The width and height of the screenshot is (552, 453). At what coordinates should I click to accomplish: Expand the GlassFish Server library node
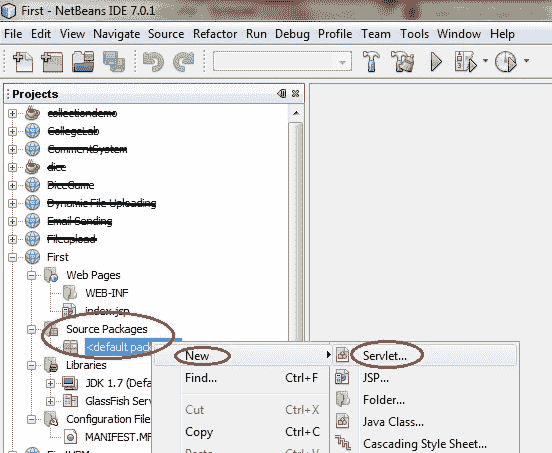[x=50, y=401]
